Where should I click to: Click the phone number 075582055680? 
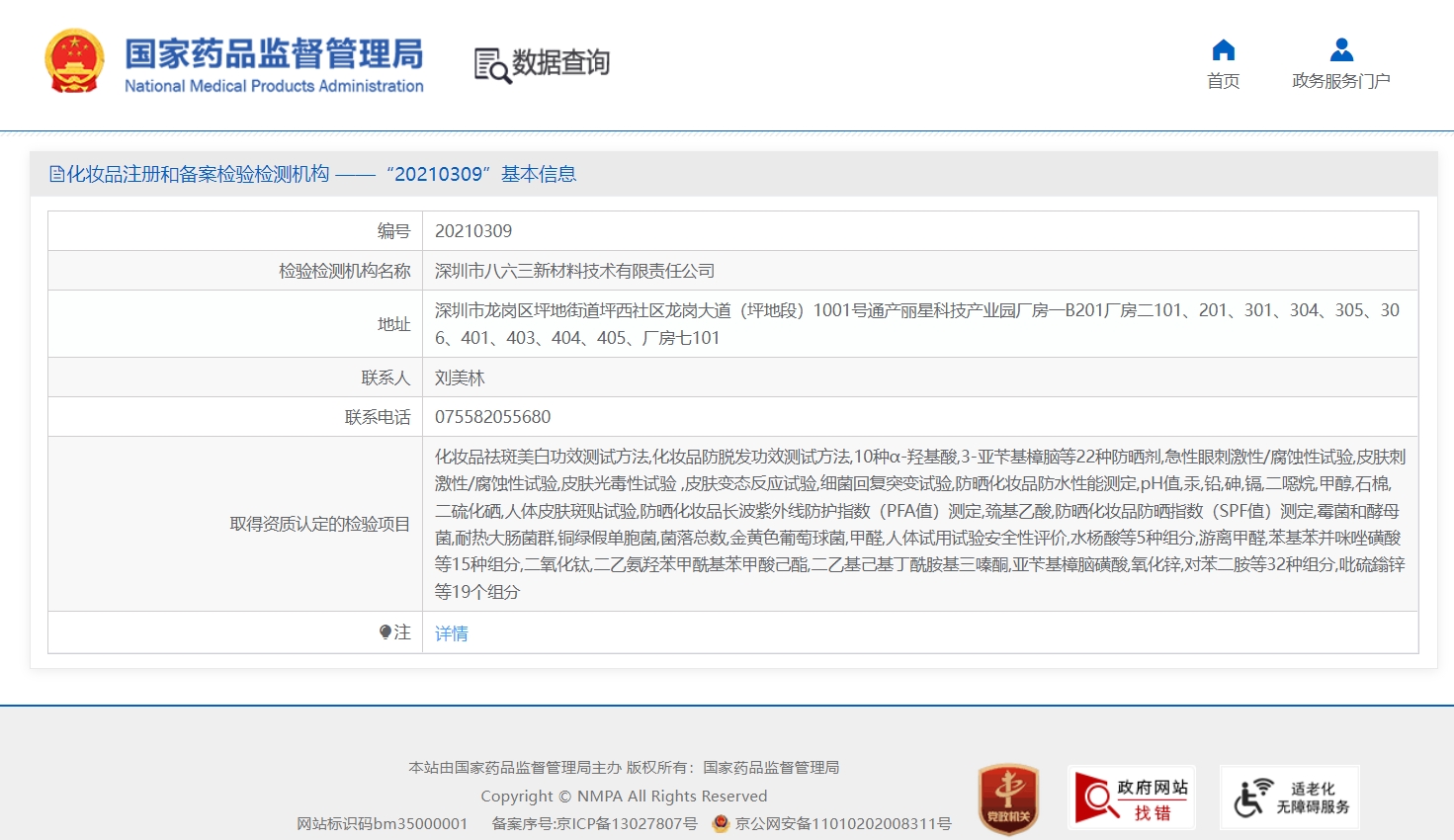(x=492, y=417)
